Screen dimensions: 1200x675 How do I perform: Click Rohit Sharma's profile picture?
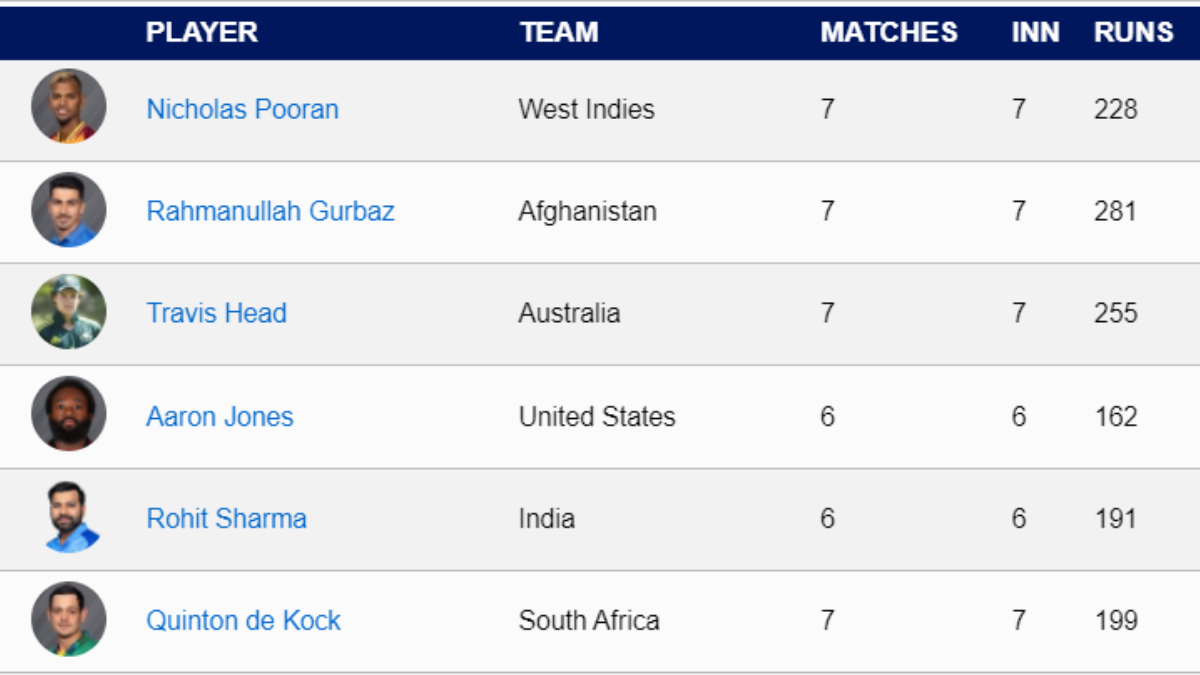tap(71, 517)
